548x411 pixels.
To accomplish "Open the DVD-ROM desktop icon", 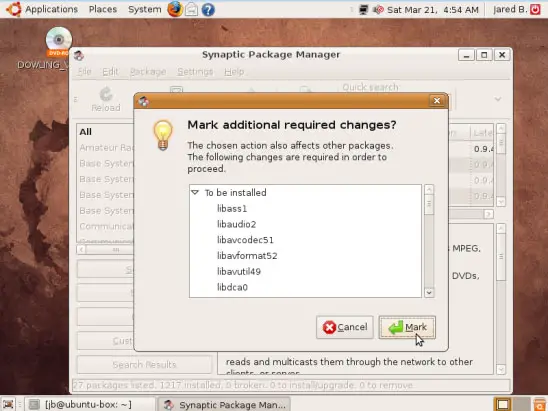I will point(59,42).
